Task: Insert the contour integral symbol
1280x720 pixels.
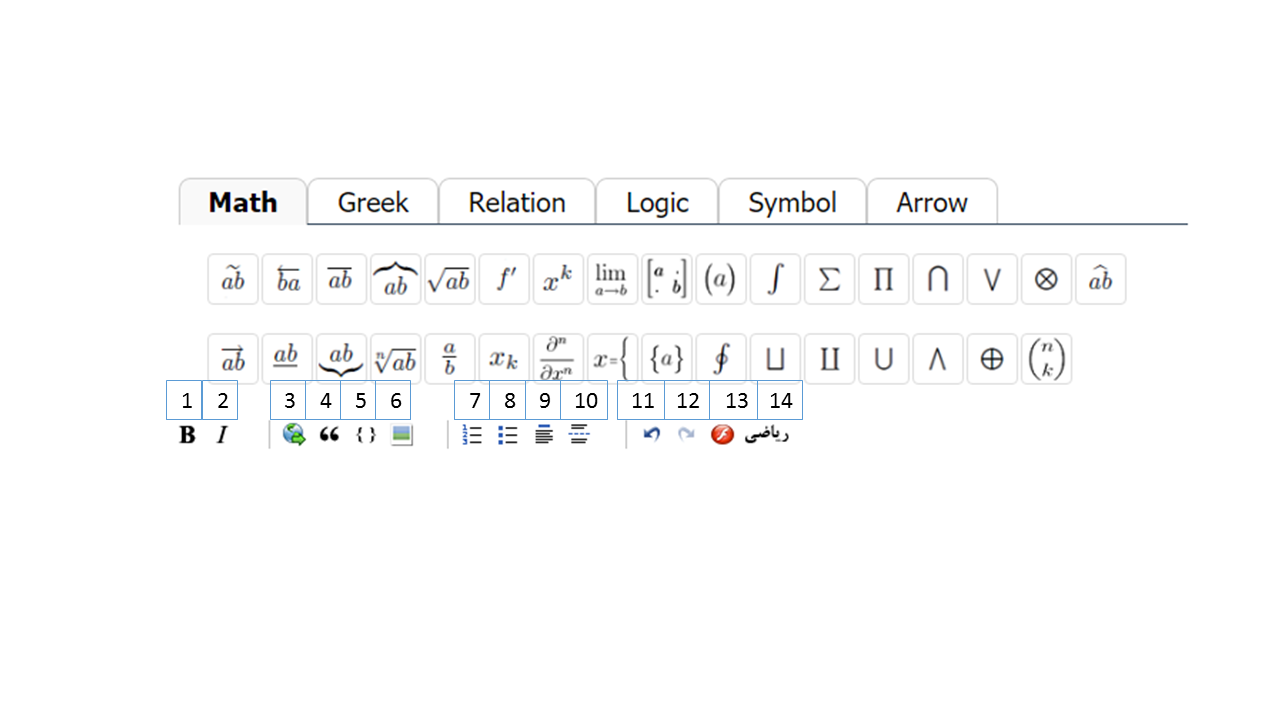Action: point(720,357)
